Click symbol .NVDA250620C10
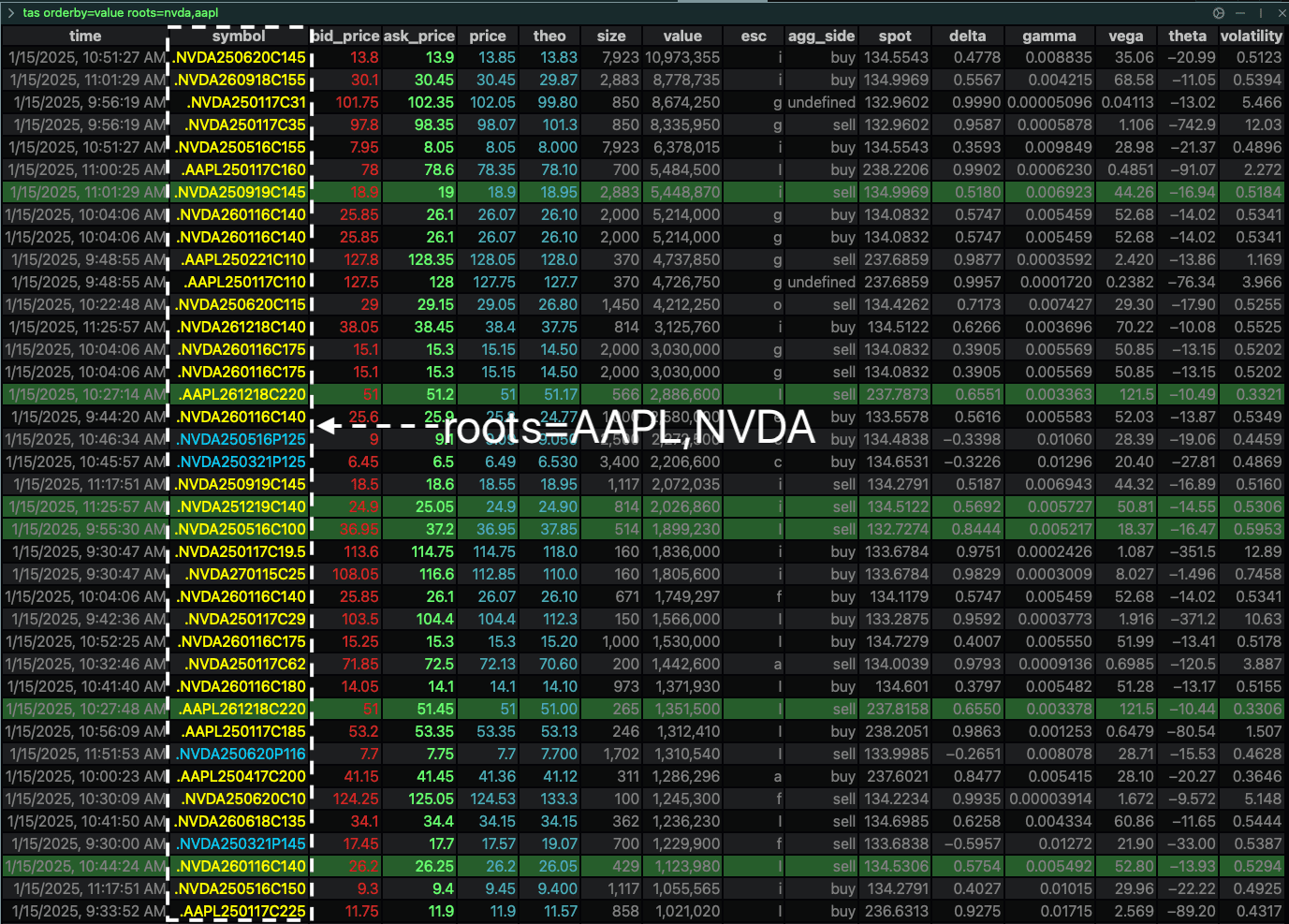 coord(243,799)
